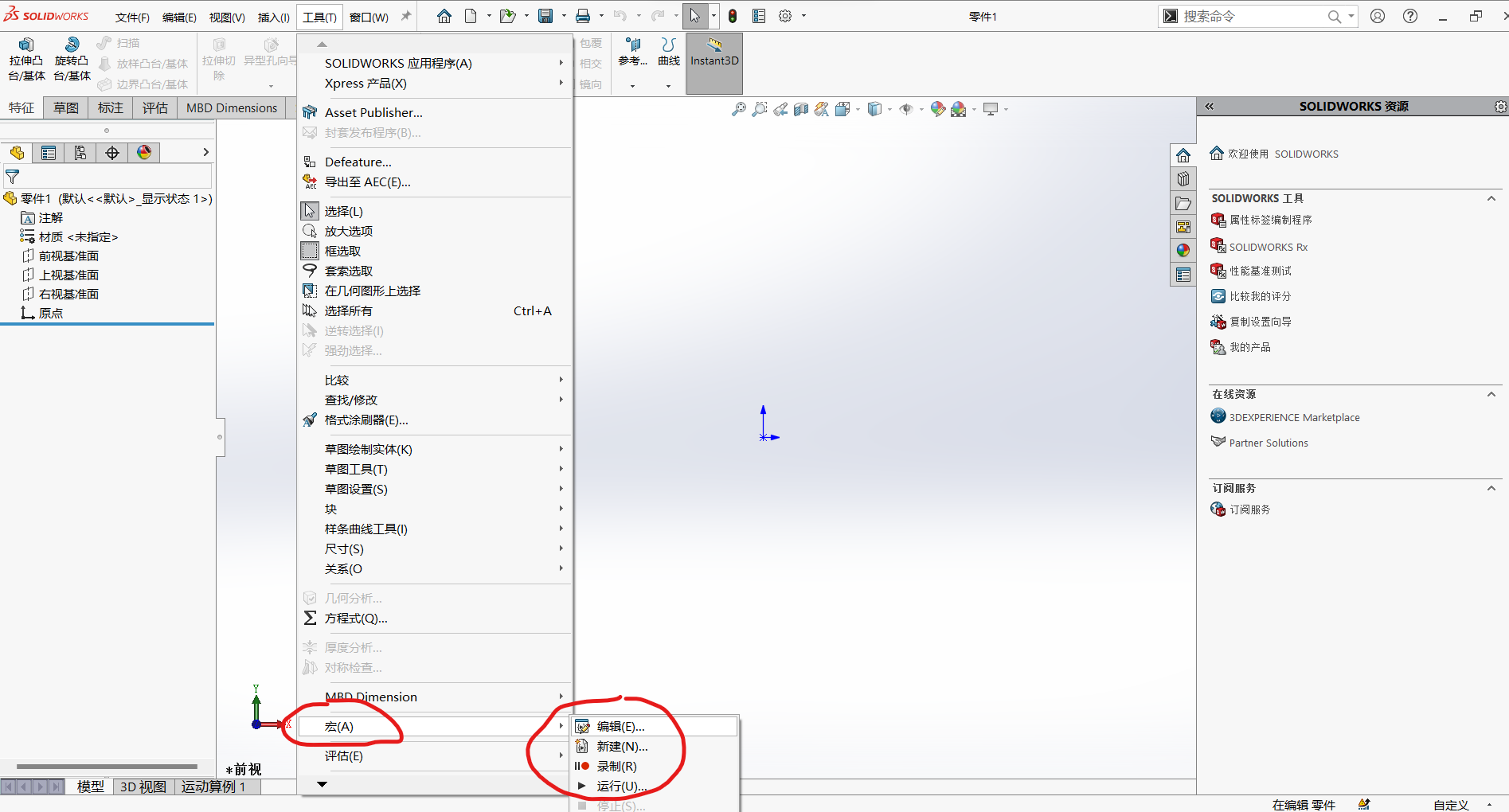
Task: Toggle the Hide All Types eye icon
Action: pyautogui.click(x=906, y=109)
